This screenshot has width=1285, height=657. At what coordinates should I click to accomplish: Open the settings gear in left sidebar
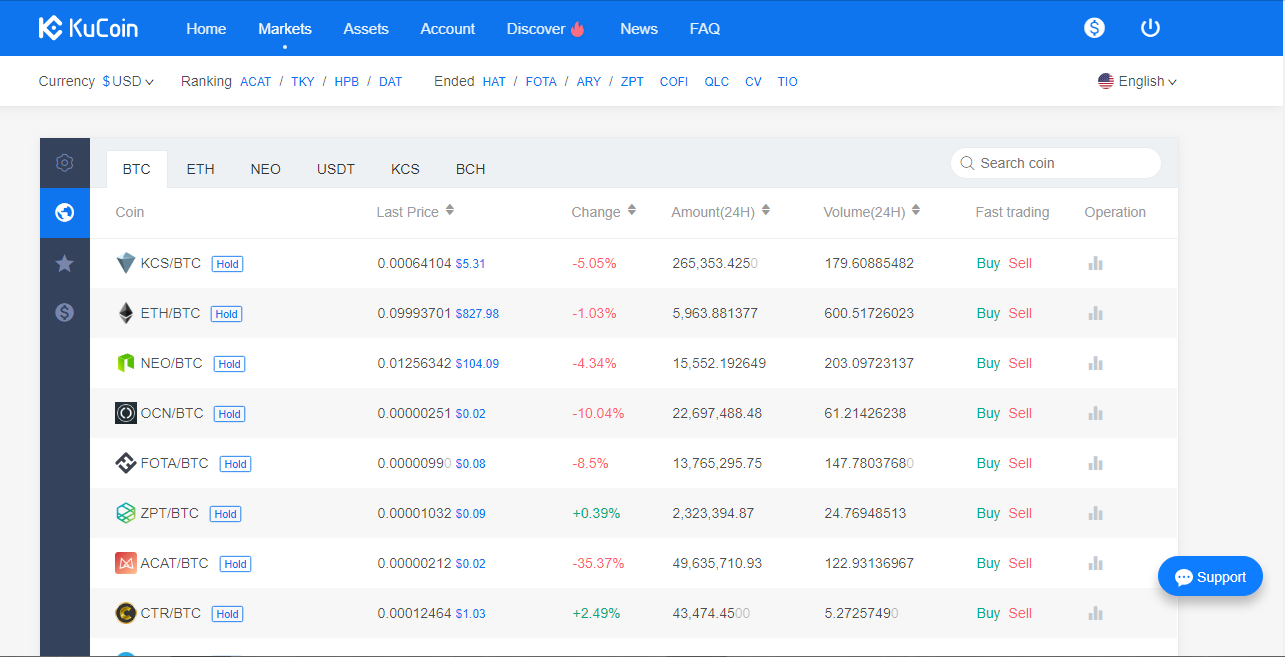(x=65, y=162)
